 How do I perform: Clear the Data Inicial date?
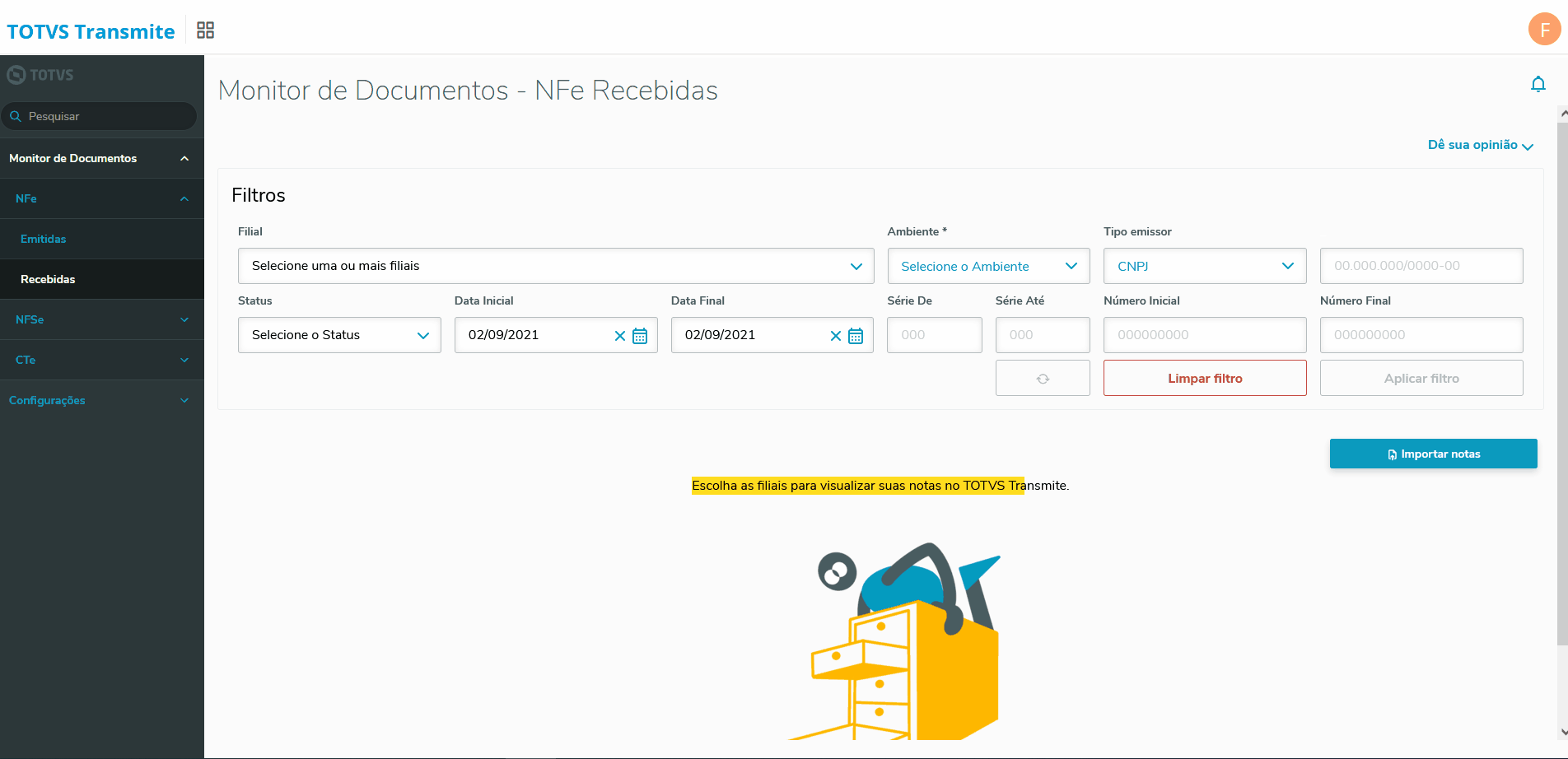tap(620, 336)
